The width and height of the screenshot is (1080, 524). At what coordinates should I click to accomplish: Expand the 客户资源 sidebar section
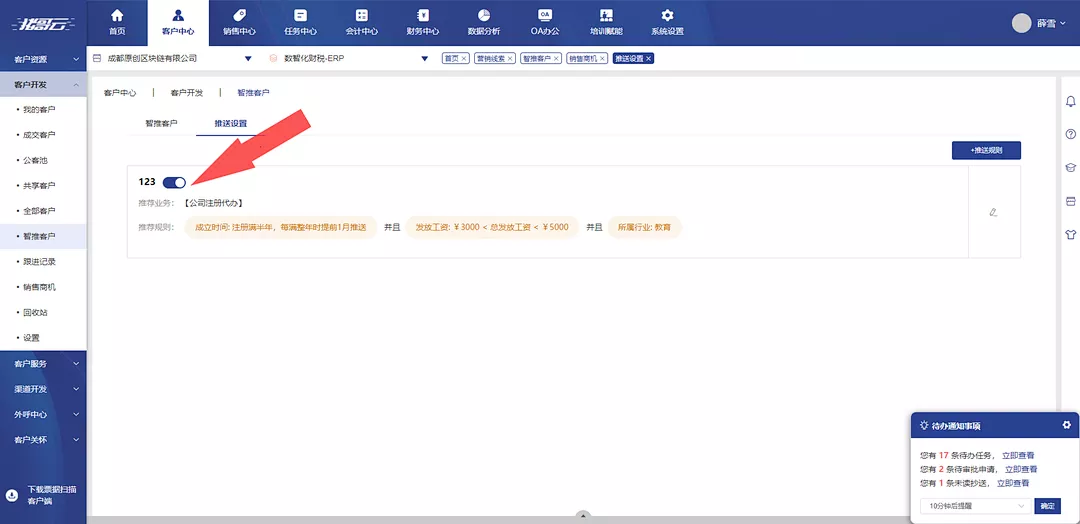pyautogui.click(x=43, y=59)
